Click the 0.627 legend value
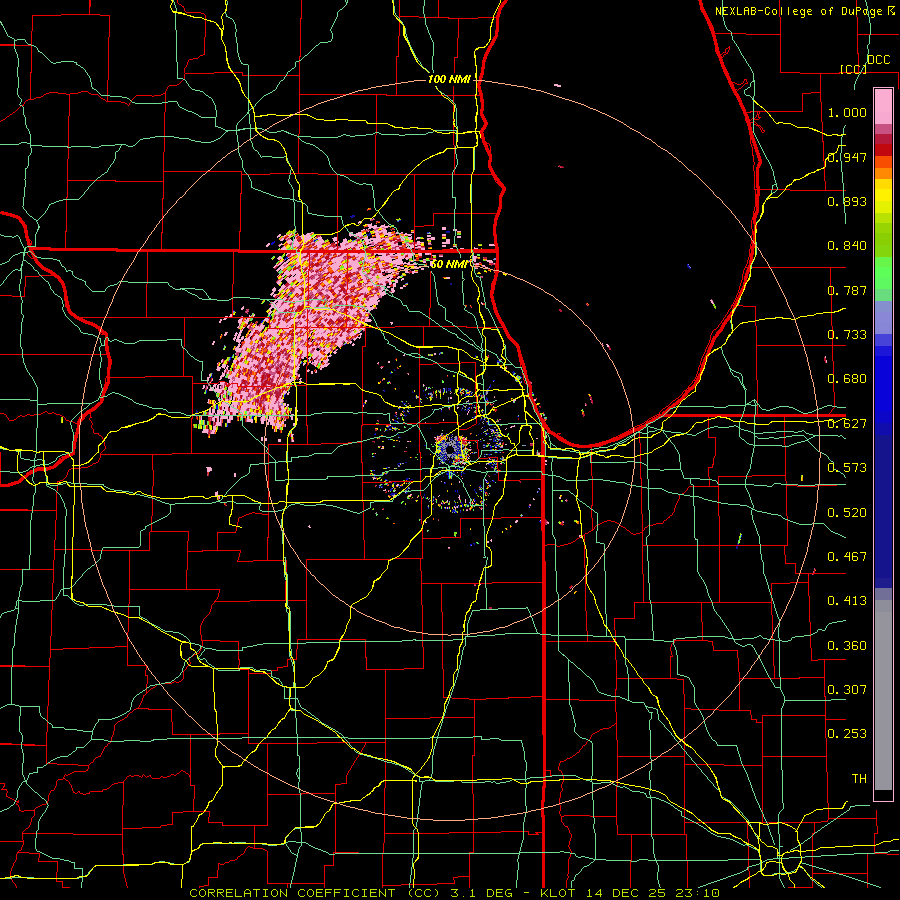The image size is (900, 900). [x=847, y=424]
